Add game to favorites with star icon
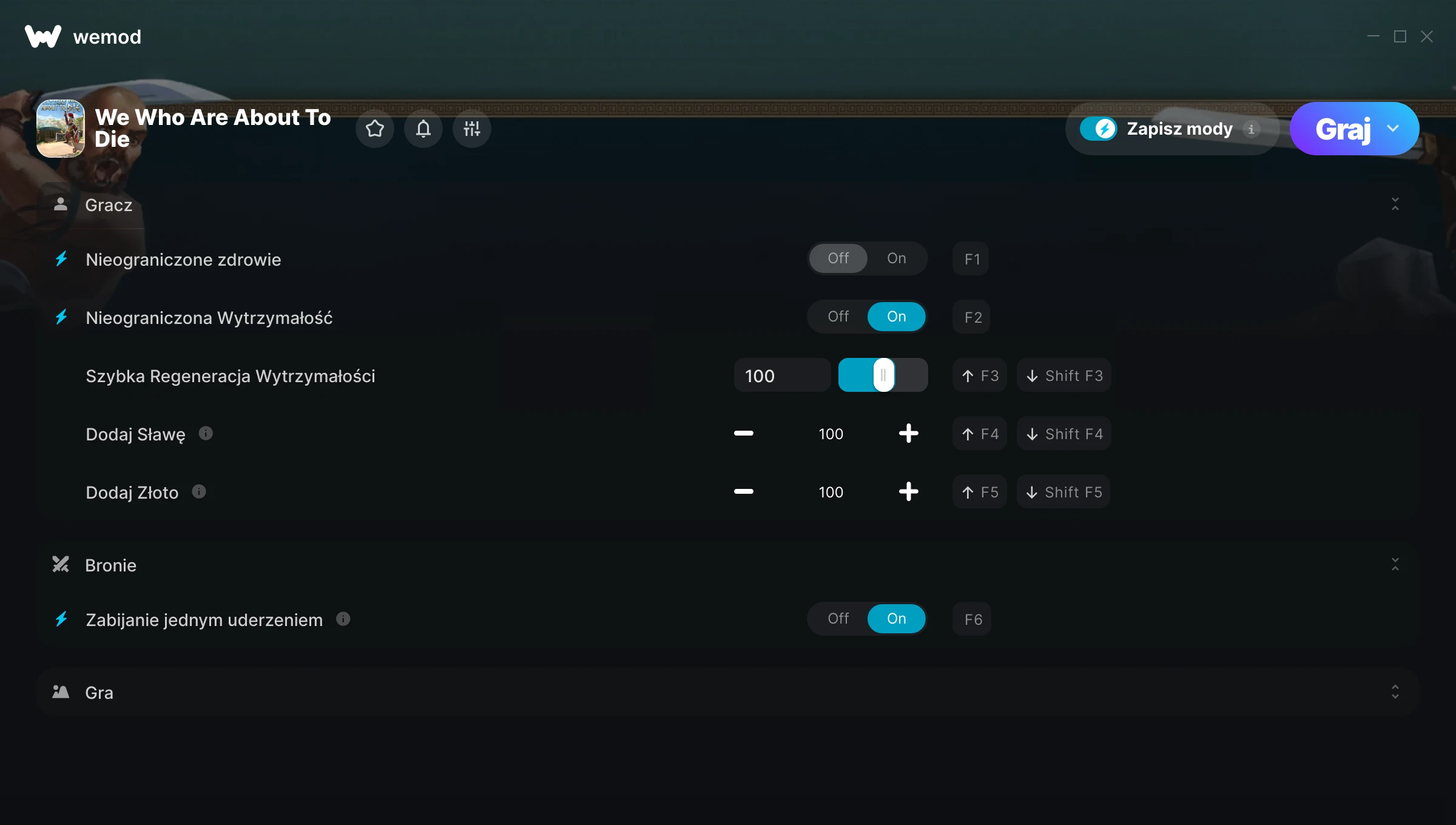1456x825 pixels. 375,129
